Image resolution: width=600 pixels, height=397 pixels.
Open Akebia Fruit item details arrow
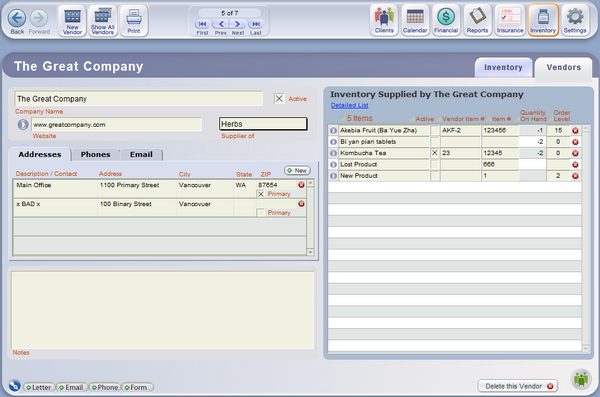coord(333,131)
